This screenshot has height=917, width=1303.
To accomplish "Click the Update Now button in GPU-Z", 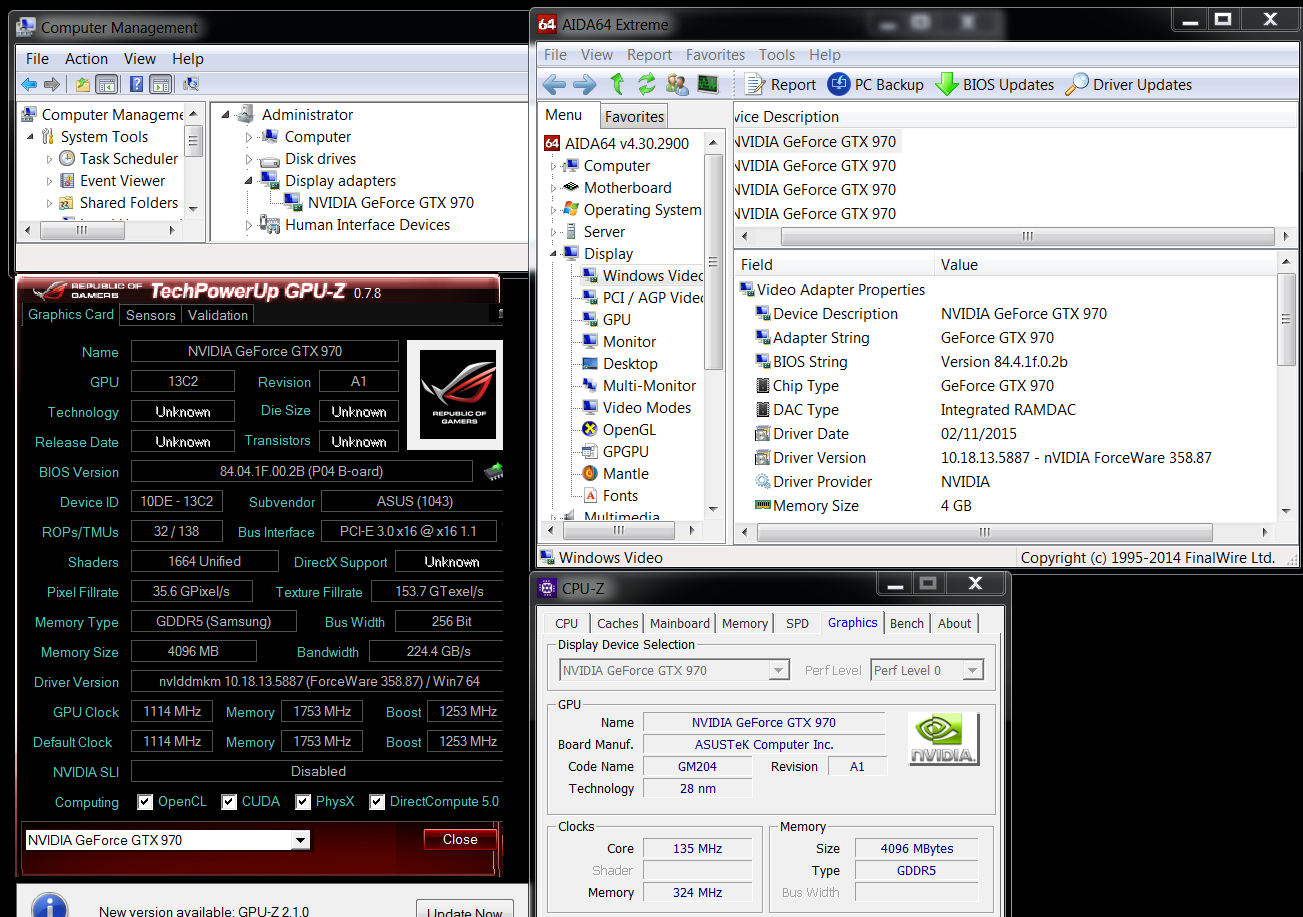I will coord(465,911).
